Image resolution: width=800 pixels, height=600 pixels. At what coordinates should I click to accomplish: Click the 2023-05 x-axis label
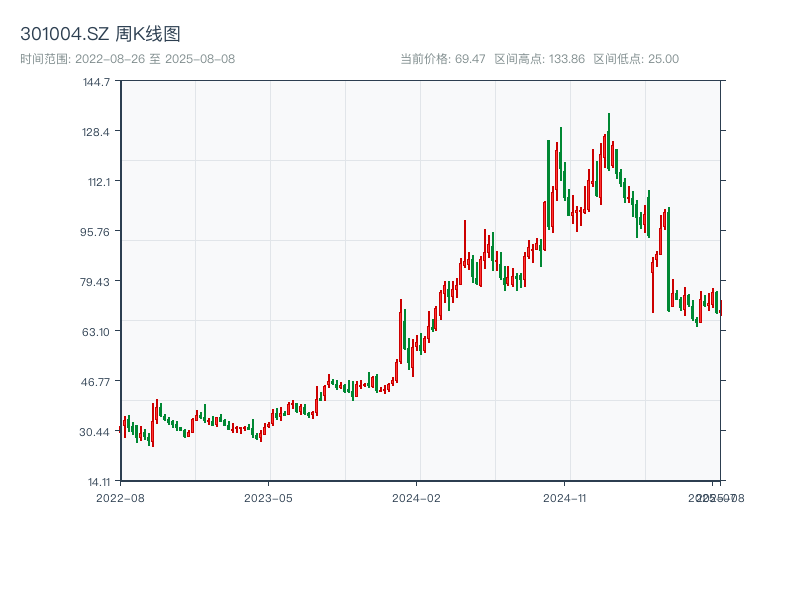(x=268, y=498)
